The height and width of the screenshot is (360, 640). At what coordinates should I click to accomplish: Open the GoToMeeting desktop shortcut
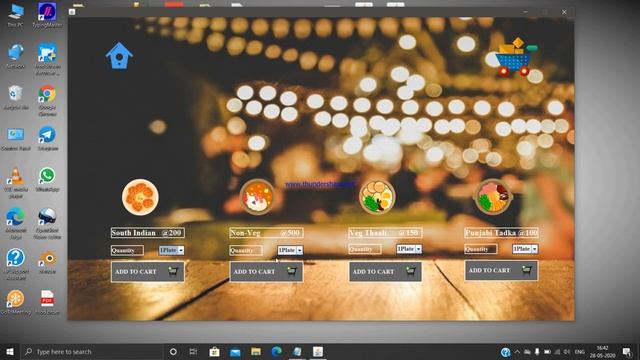(x=16, y=302)
